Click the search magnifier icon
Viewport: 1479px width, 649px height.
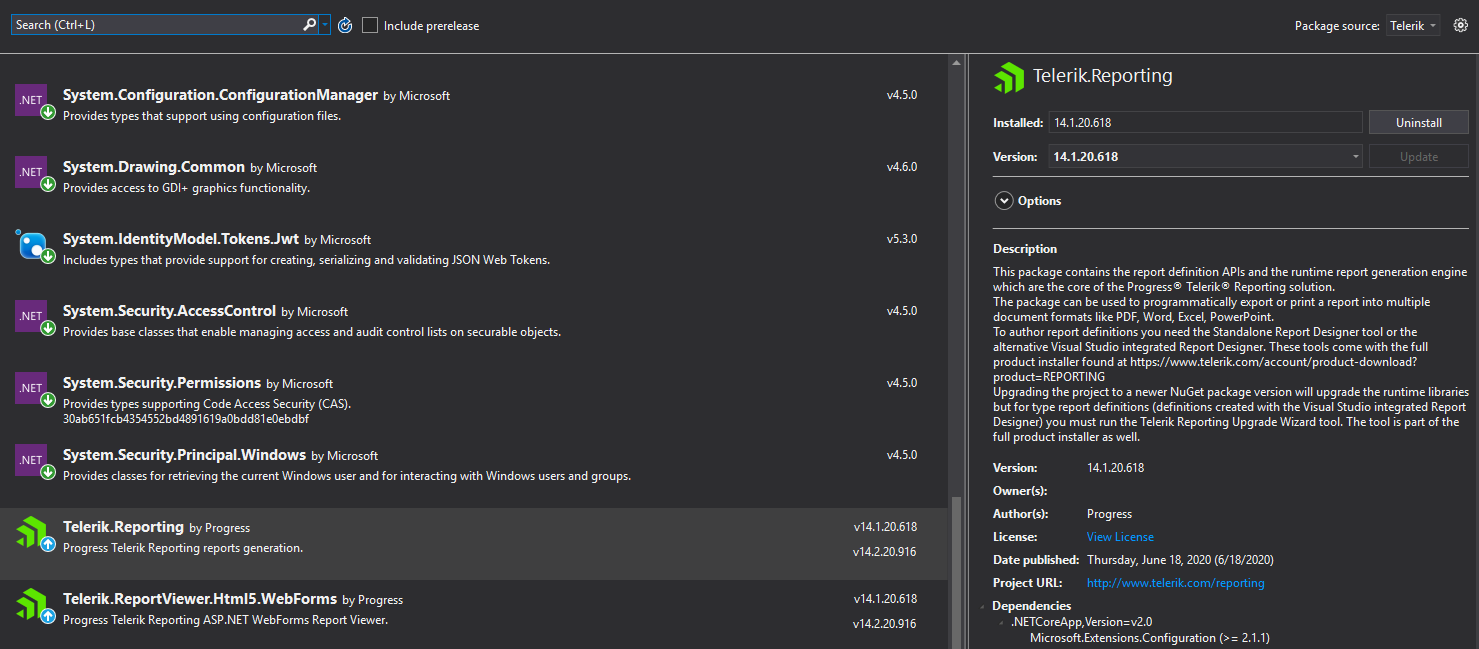309,25
